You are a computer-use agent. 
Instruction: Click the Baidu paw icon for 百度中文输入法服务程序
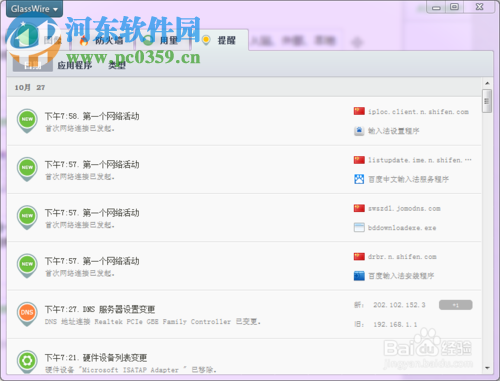pos(359,179)
